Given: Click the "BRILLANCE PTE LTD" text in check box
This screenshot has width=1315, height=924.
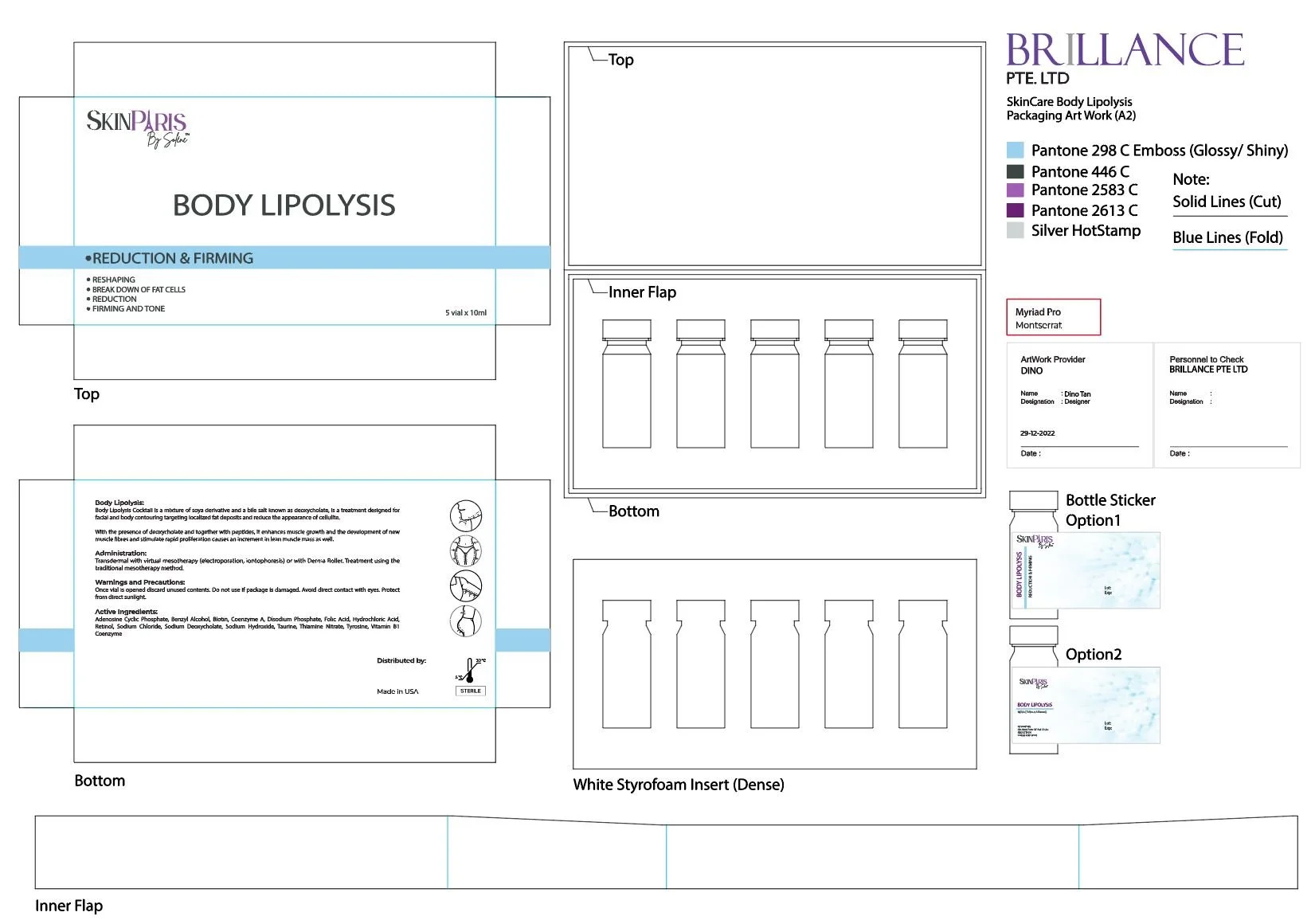Looking at the screenshot, I should pos(1208,370).
